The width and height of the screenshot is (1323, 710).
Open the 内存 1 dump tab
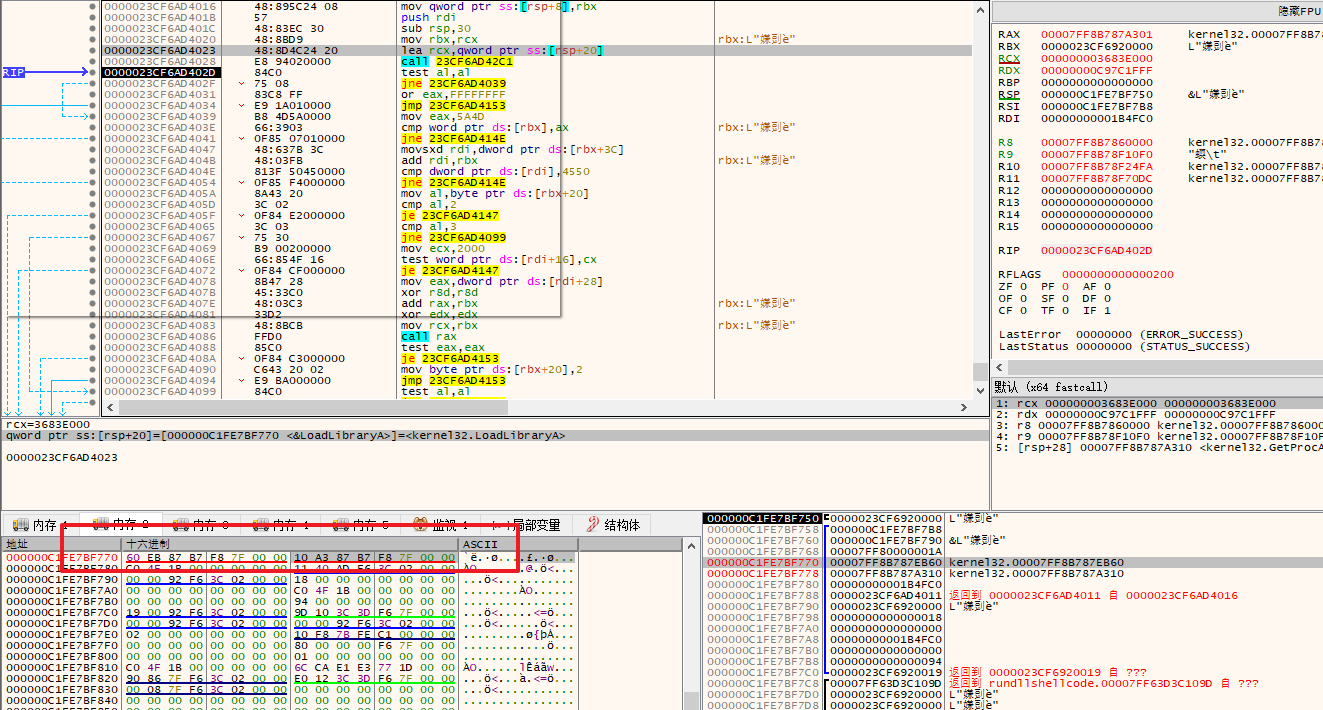point(40,524)
